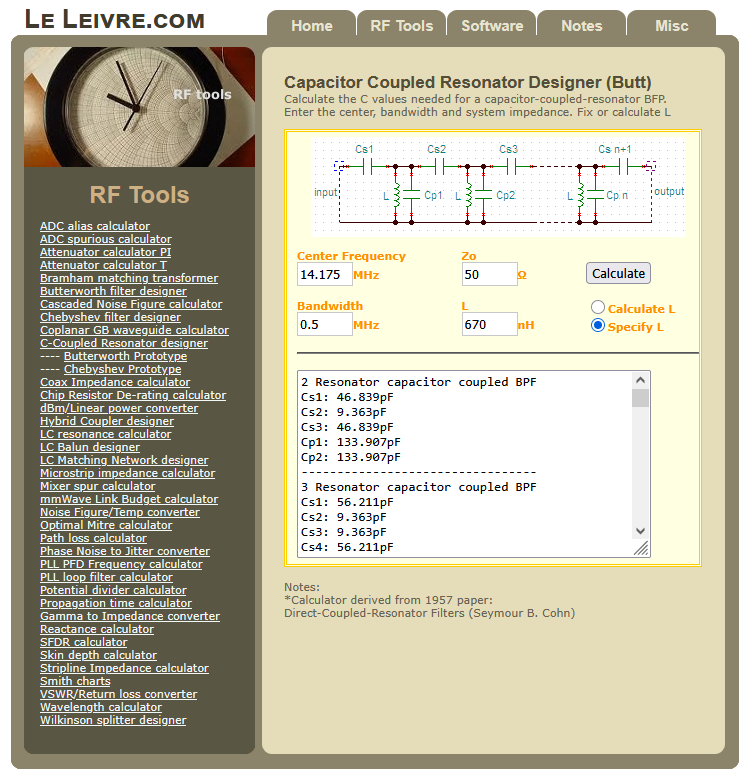Click the Center Frequency input field

coord(325,274)
